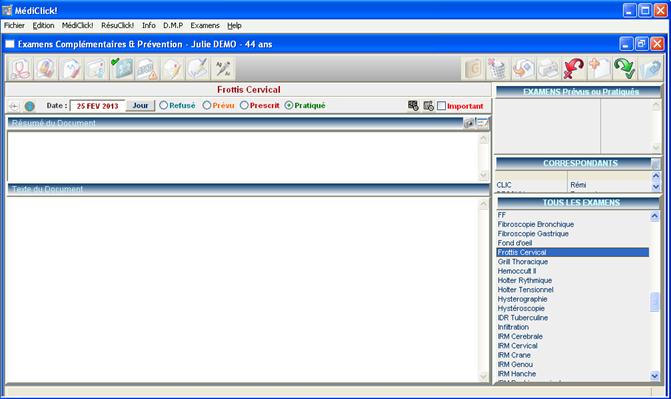Click up arrow of Tous les Examens scrollbar
This screenshot has height=399, width=671.
654,216
